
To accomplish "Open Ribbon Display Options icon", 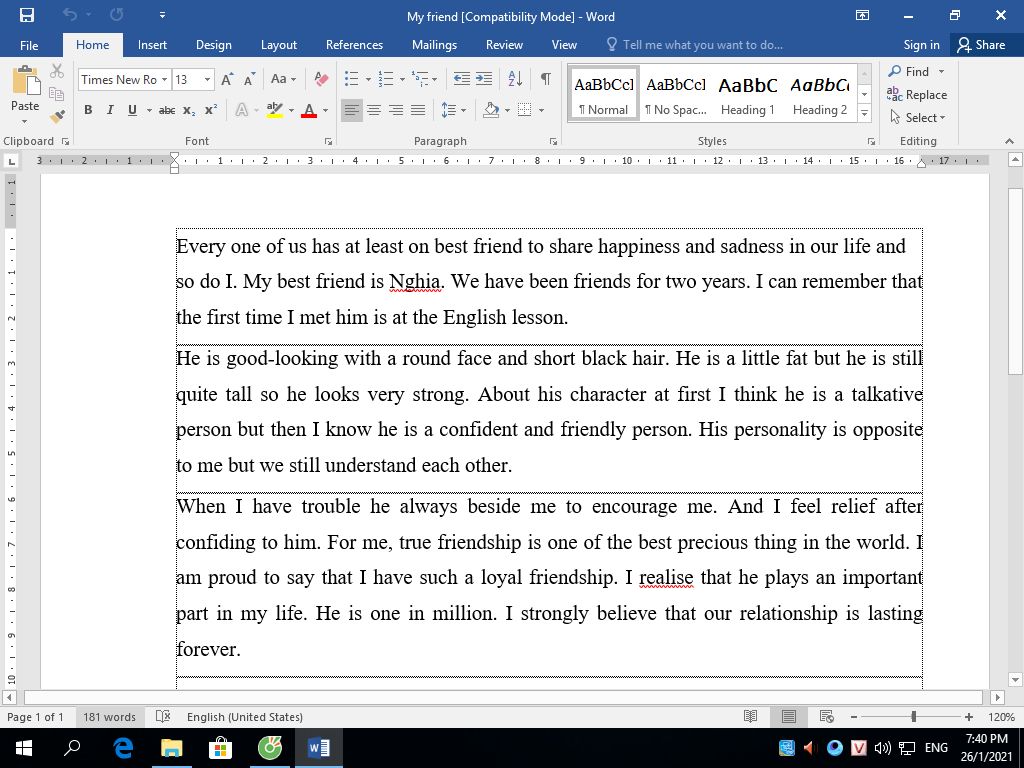I will coord(862,16).
